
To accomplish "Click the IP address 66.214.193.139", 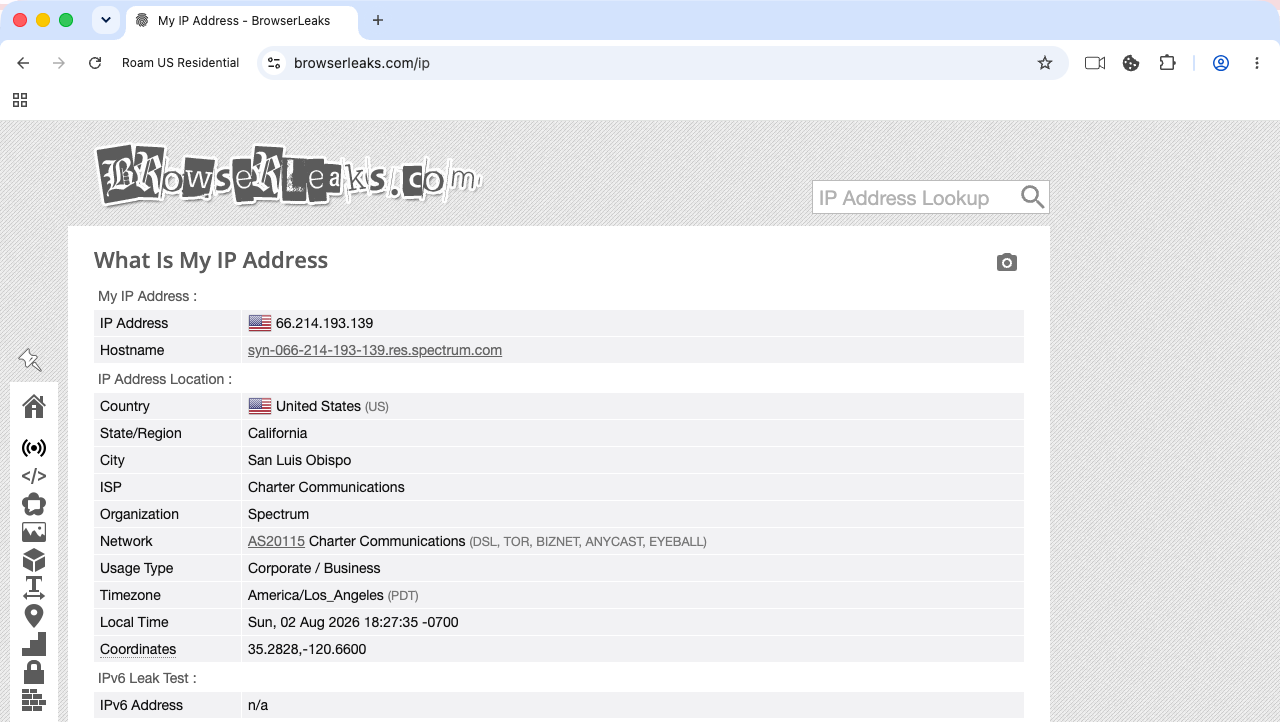I will pos(324,323).
